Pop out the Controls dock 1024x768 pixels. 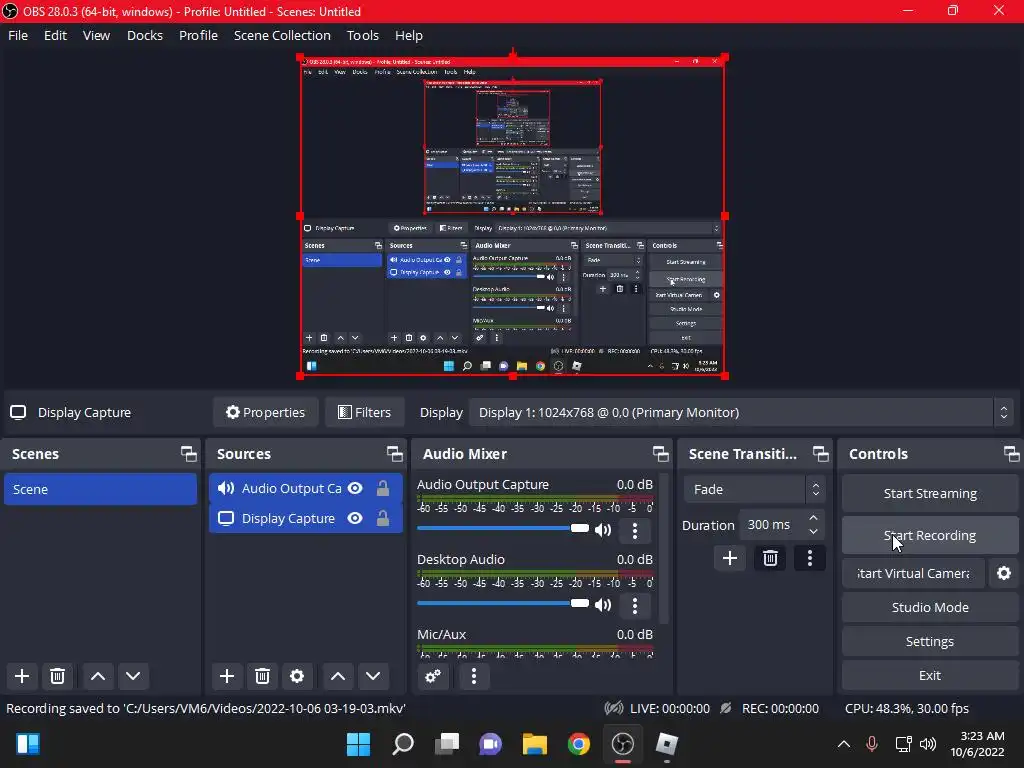coord(1011,454)
